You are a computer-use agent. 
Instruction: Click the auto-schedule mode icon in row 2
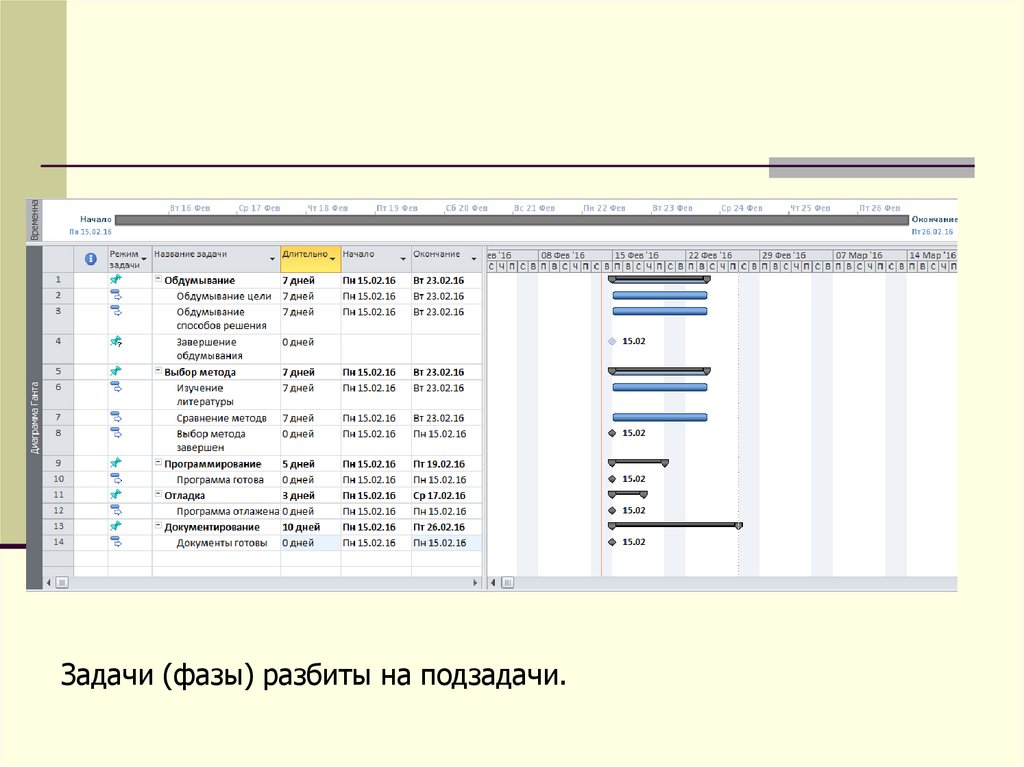(x=115, y=296)
